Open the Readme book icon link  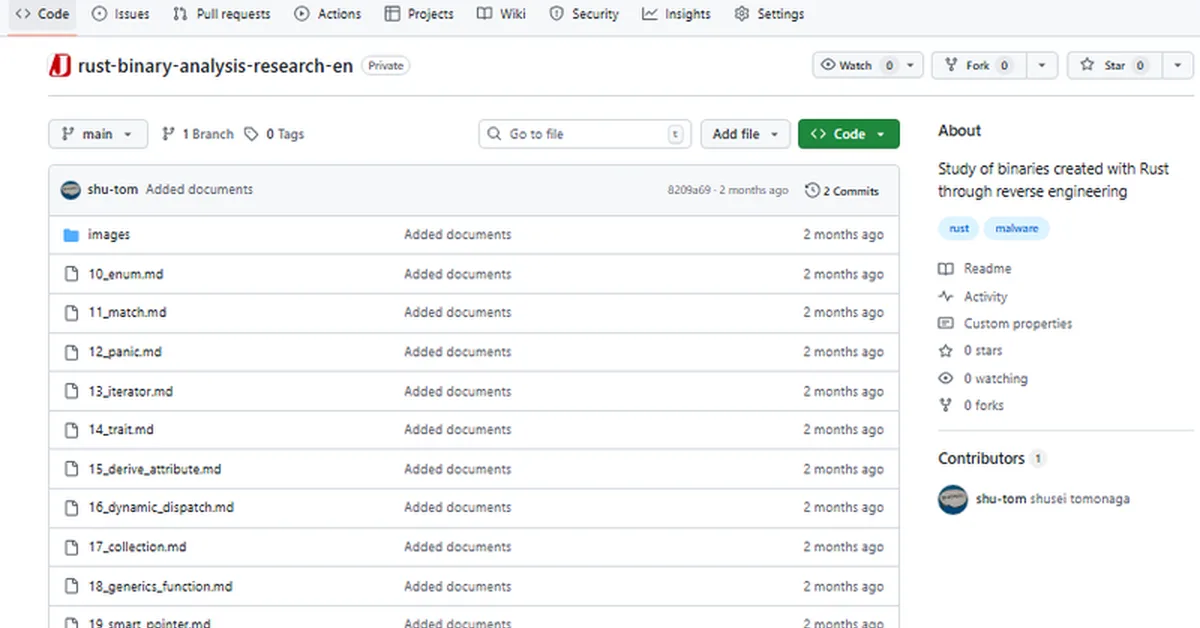point(946,269)
